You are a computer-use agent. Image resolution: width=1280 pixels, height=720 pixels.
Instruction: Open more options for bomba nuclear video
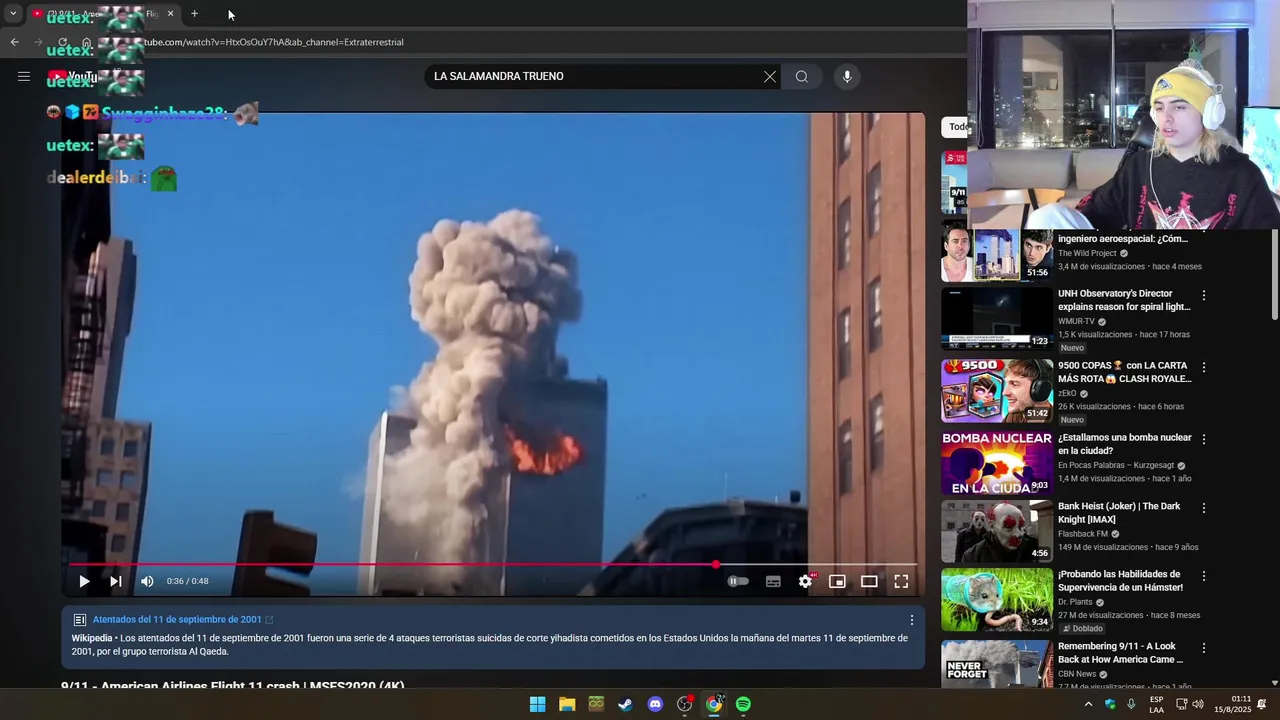tap(1204, 439)
